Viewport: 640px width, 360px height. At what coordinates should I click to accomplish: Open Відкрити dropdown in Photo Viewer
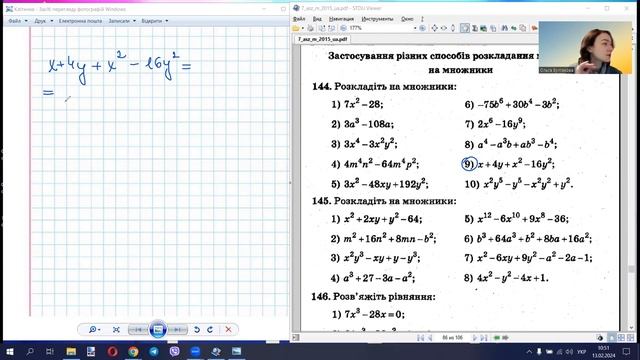pyautogui.click(x=155, y=21)
